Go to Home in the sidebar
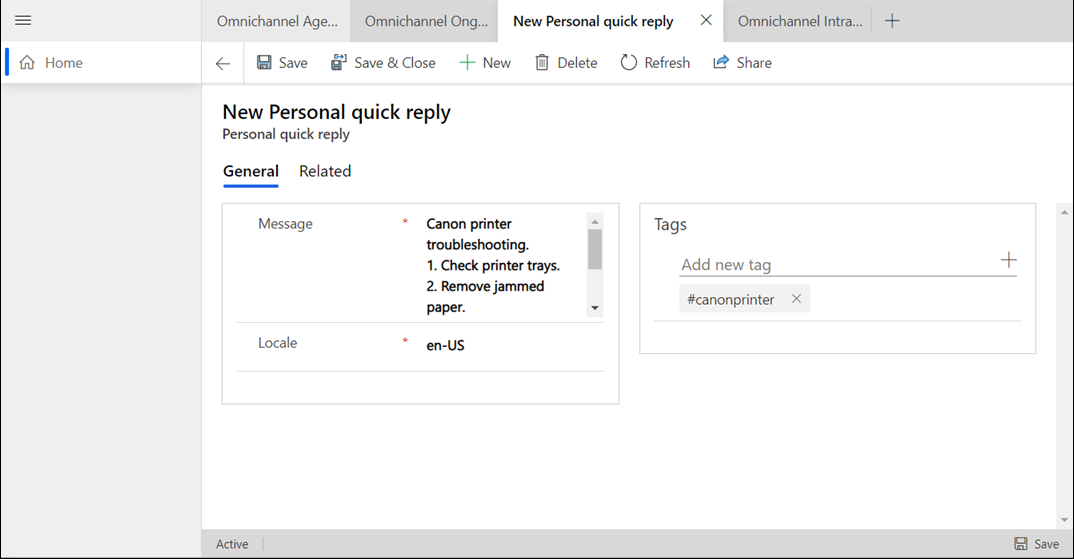Screen dimensions: 1074x559 coord(101,62)
